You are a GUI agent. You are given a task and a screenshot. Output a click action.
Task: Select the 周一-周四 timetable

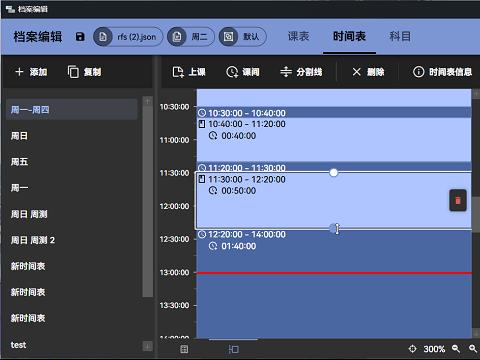[x=72, y=109]
